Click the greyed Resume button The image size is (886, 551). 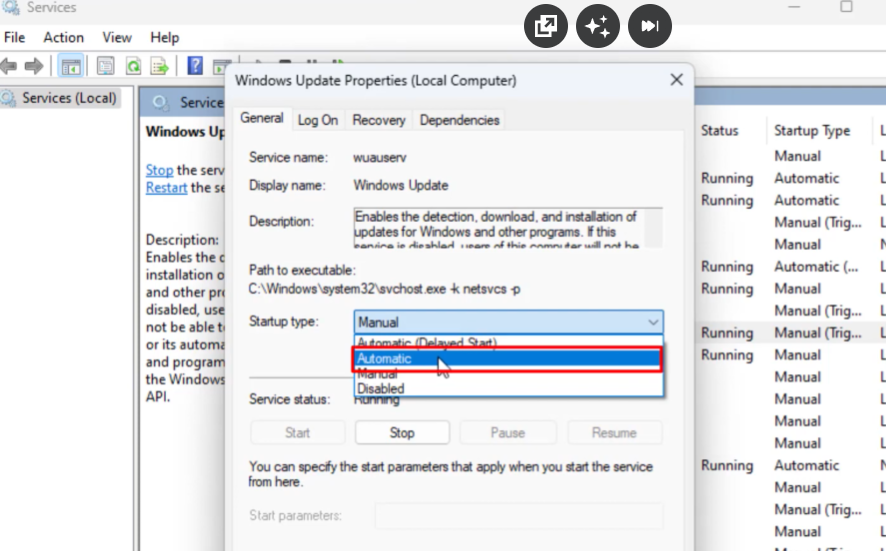coord(614,433)
